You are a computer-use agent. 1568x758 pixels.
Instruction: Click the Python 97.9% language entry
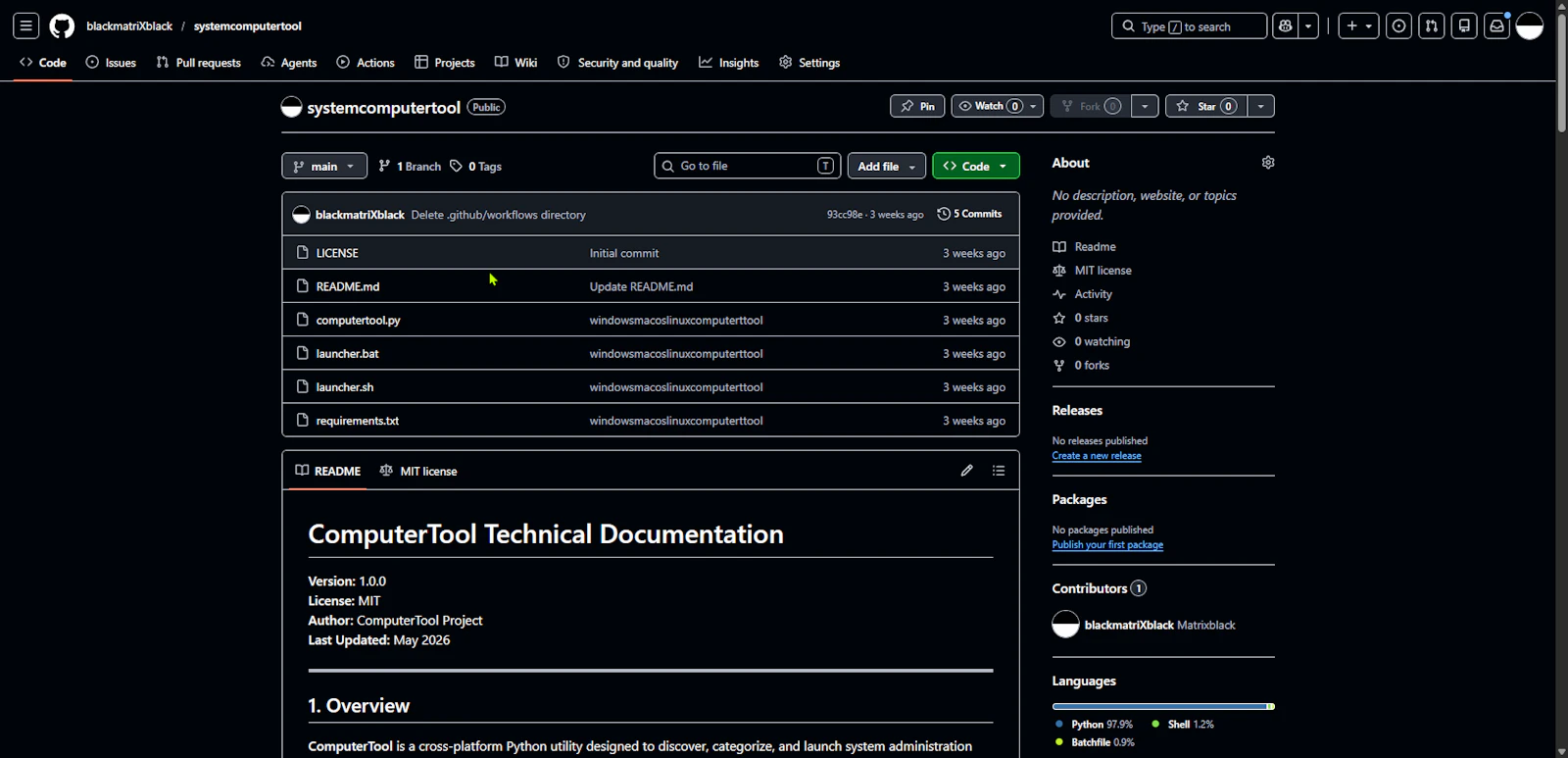pos(1094,725)
